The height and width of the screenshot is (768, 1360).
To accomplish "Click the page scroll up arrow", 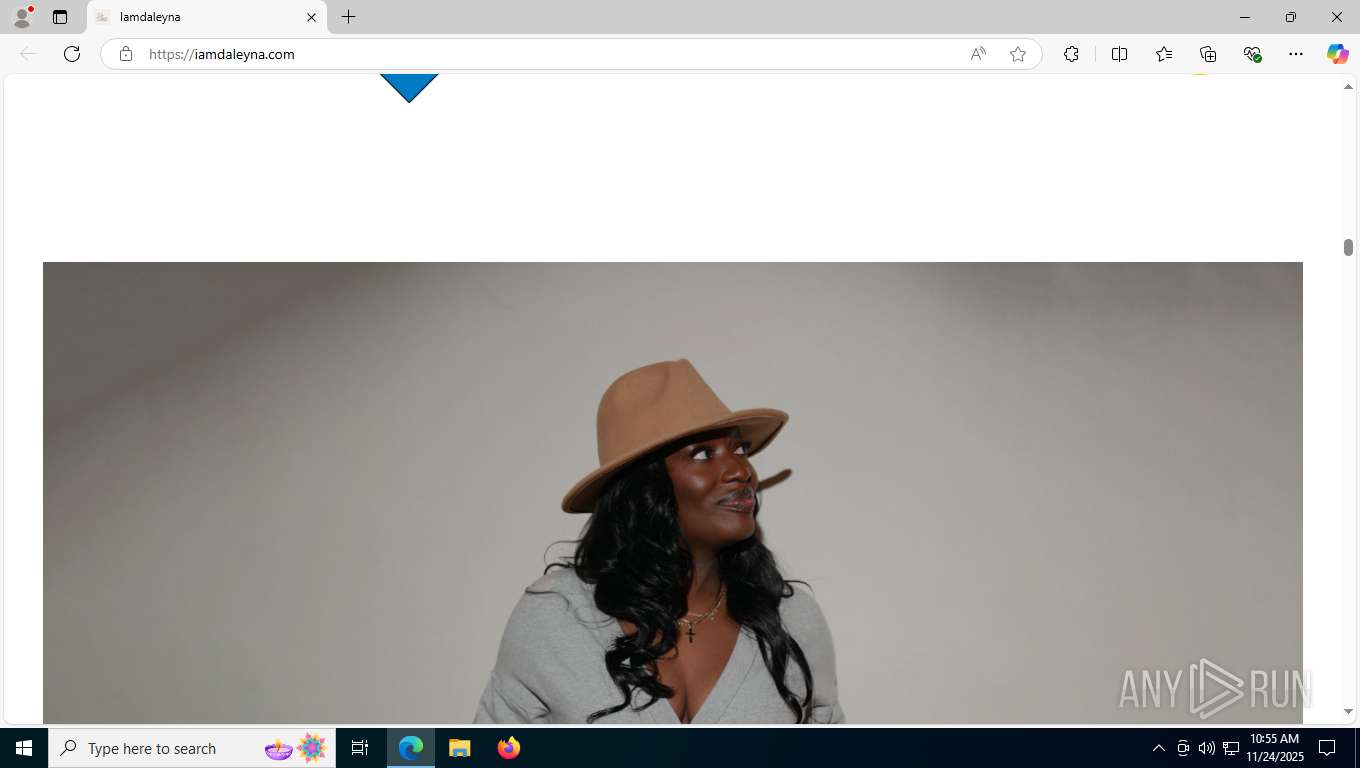I will click(1348, 87).
